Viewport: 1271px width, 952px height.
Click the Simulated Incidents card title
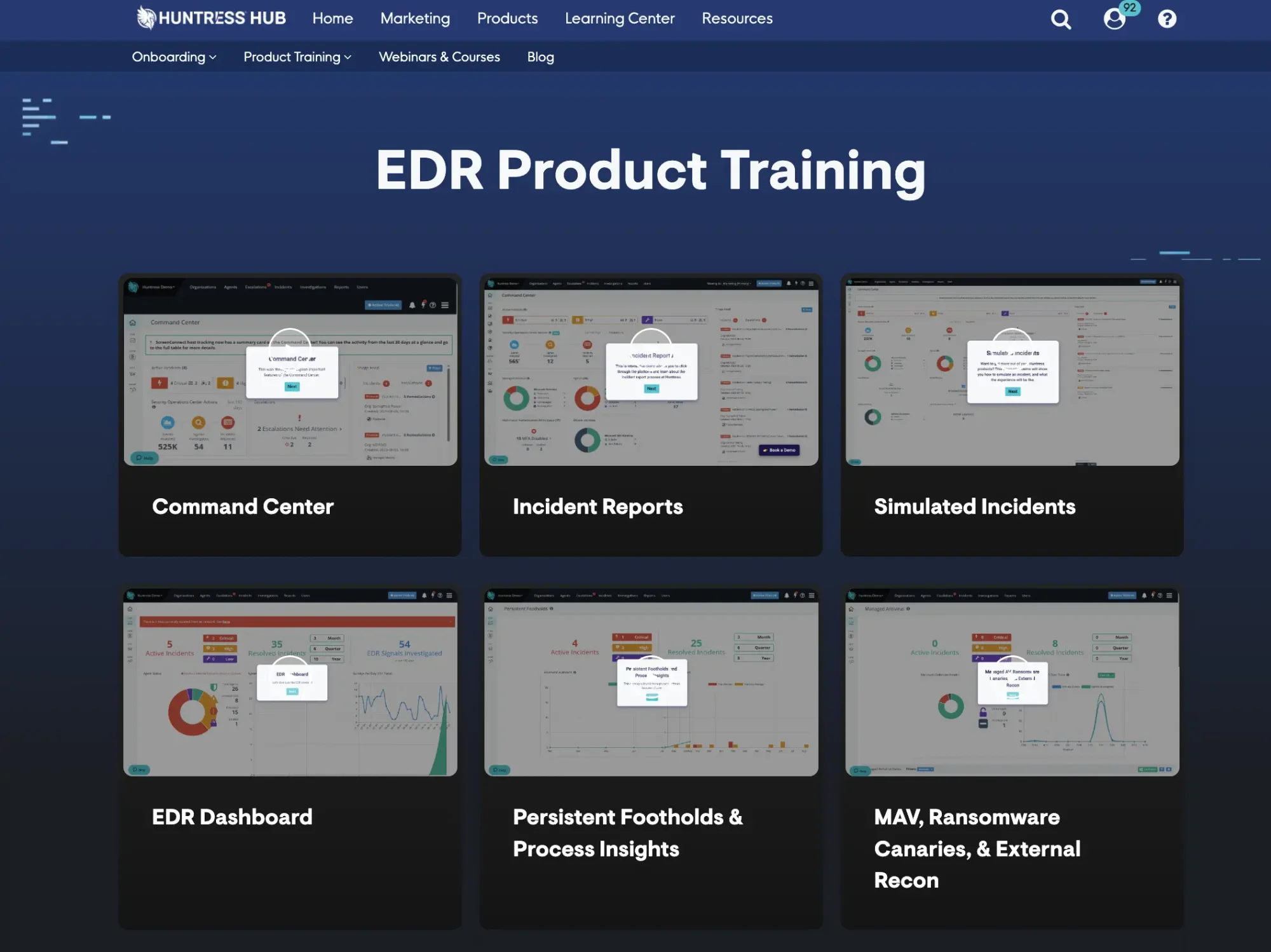pos(975,507)
